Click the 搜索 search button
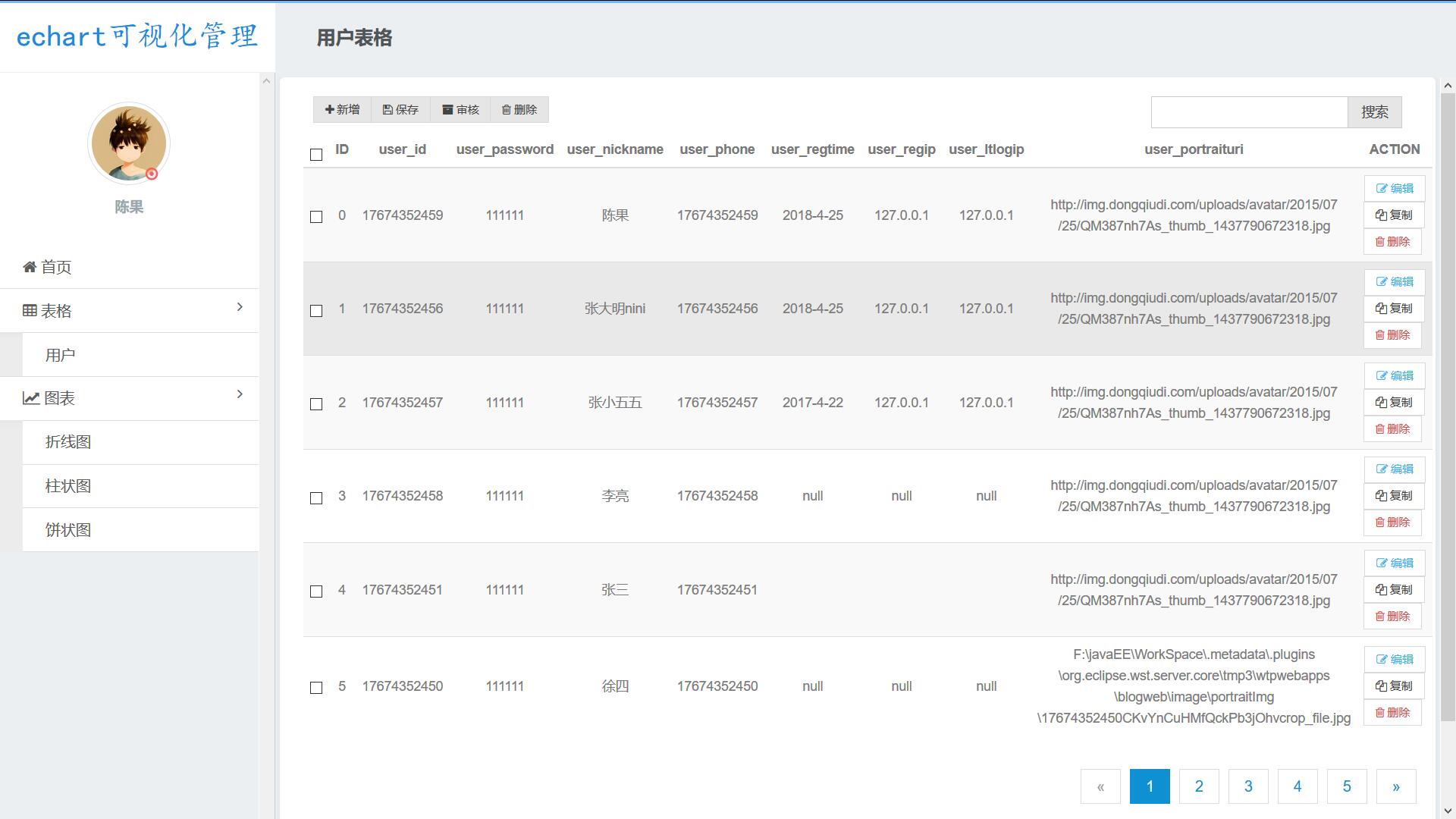 [1374, 112]
